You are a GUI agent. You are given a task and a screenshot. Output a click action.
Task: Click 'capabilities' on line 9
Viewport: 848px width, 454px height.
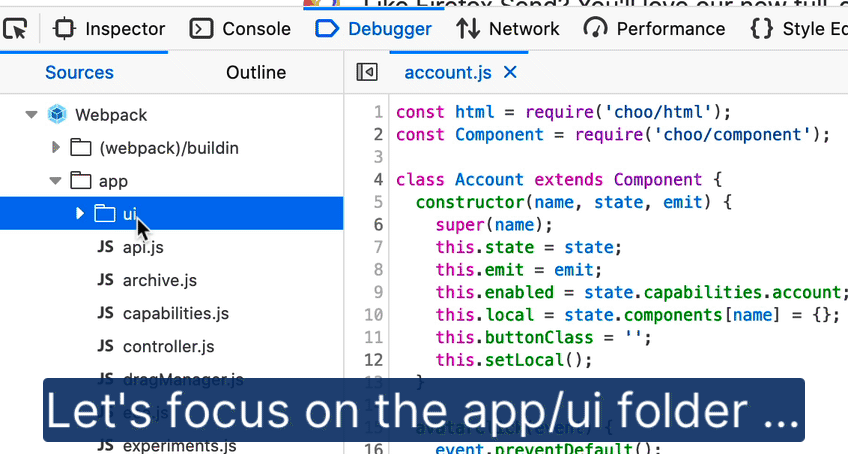702,292
